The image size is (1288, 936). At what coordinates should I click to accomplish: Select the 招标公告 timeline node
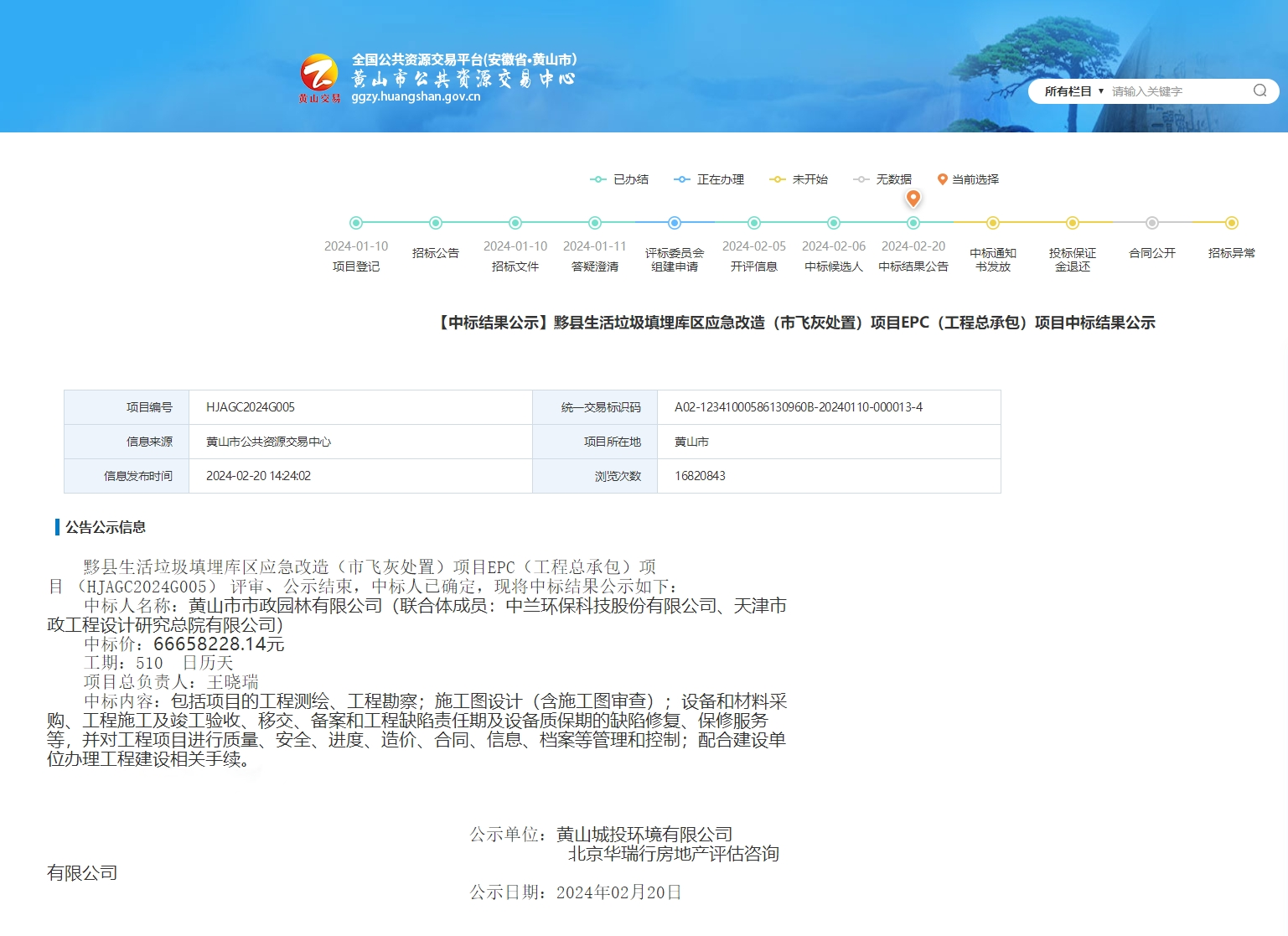[x=436, y=223]
